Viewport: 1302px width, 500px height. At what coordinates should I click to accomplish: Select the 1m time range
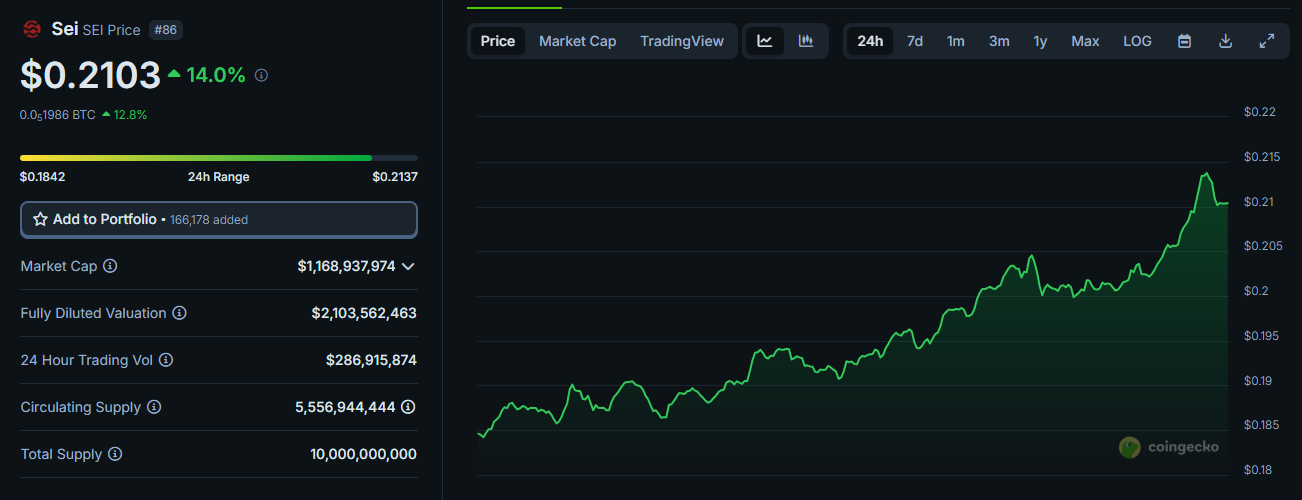(x=956, y=41)
